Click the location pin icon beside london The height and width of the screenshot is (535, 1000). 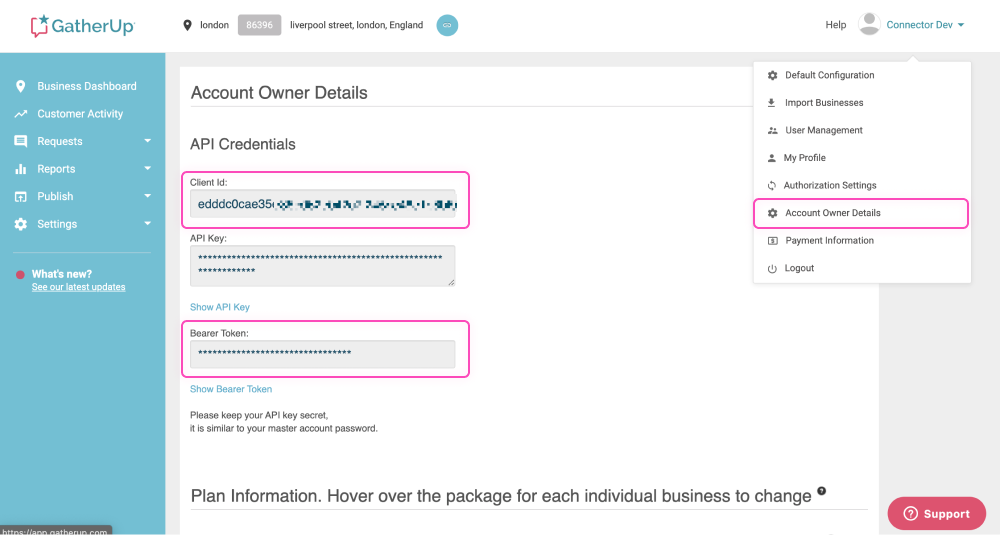187,25
